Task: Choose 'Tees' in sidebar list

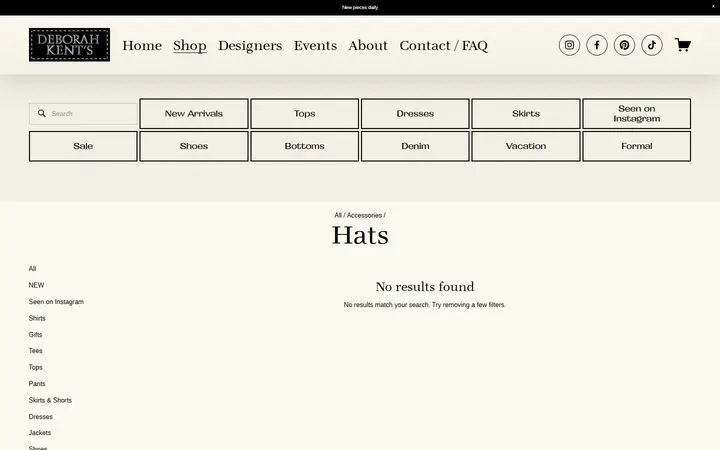Action: 35,351
